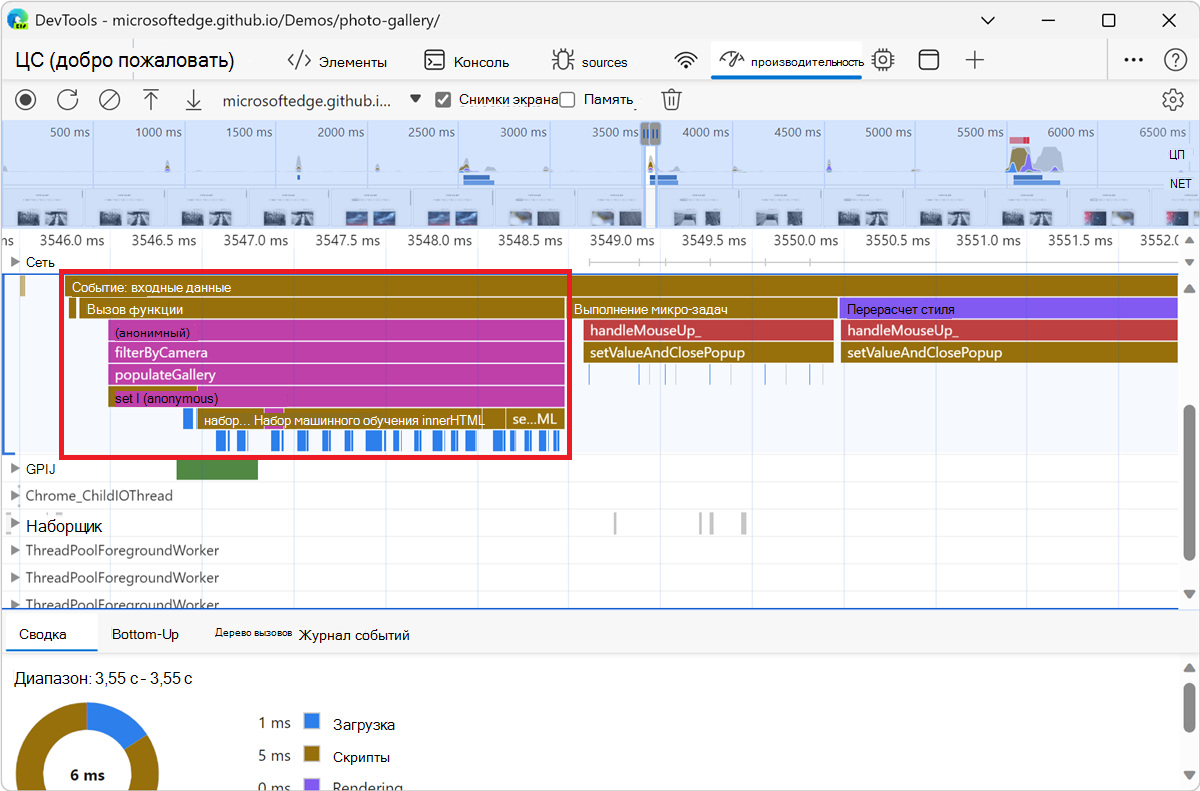Screen dimensions: 1200x791
Task: Open the network conditions Wi-Fi icon tab
Action: [686, 60]
